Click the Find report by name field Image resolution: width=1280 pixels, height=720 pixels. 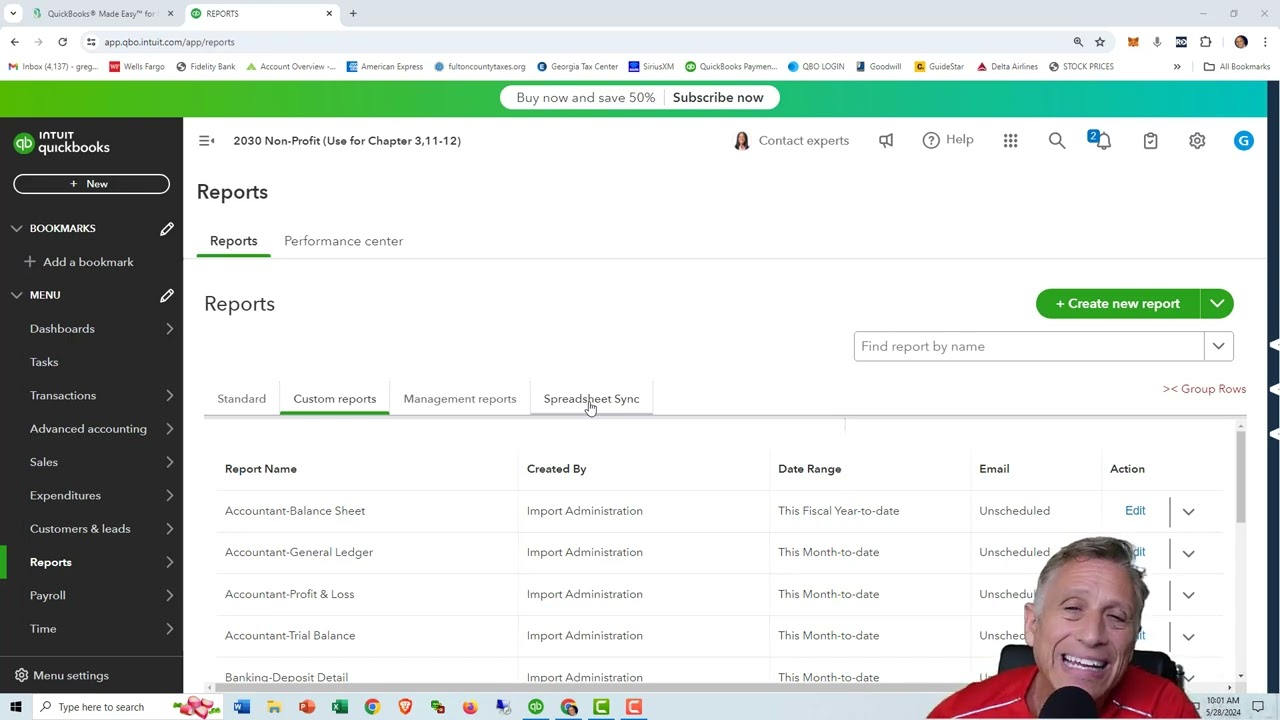click(1029, 346)
